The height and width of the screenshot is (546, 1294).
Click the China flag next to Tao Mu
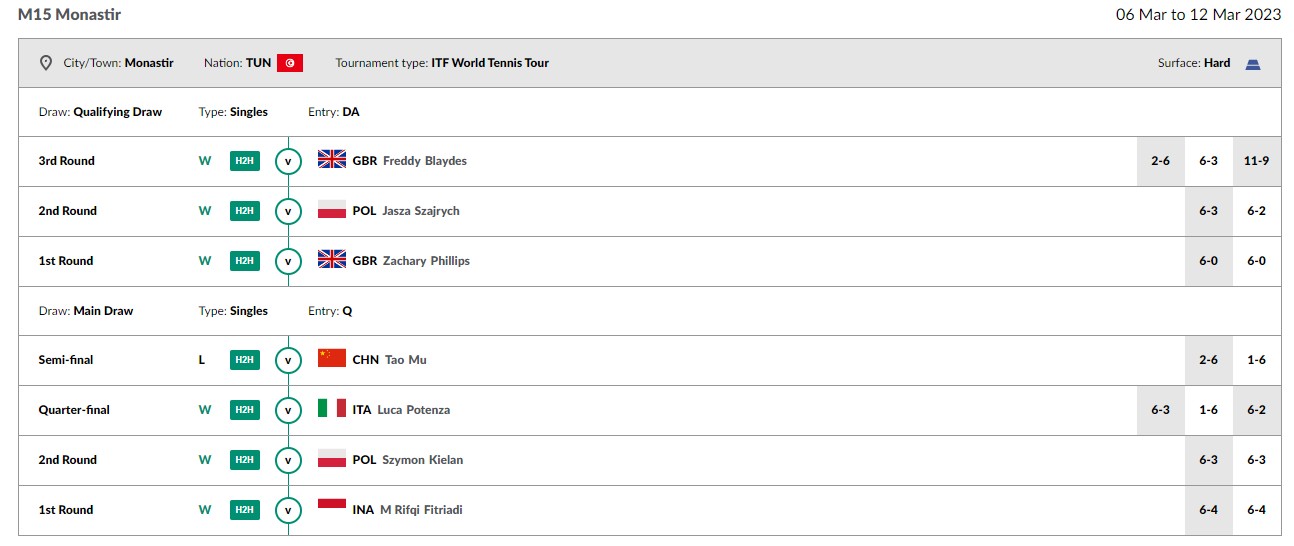[332, 358]
